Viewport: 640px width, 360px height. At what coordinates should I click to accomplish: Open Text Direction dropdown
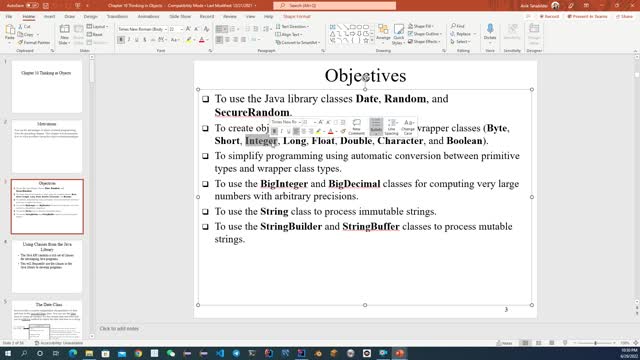[292, 27]
